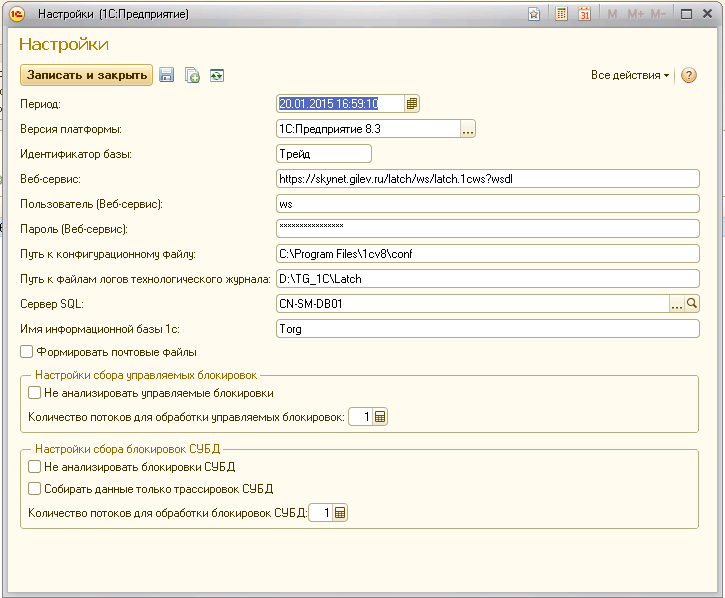Click the Настройки page heading
This screenshot has width=725, height=598.
coord(64,44)
